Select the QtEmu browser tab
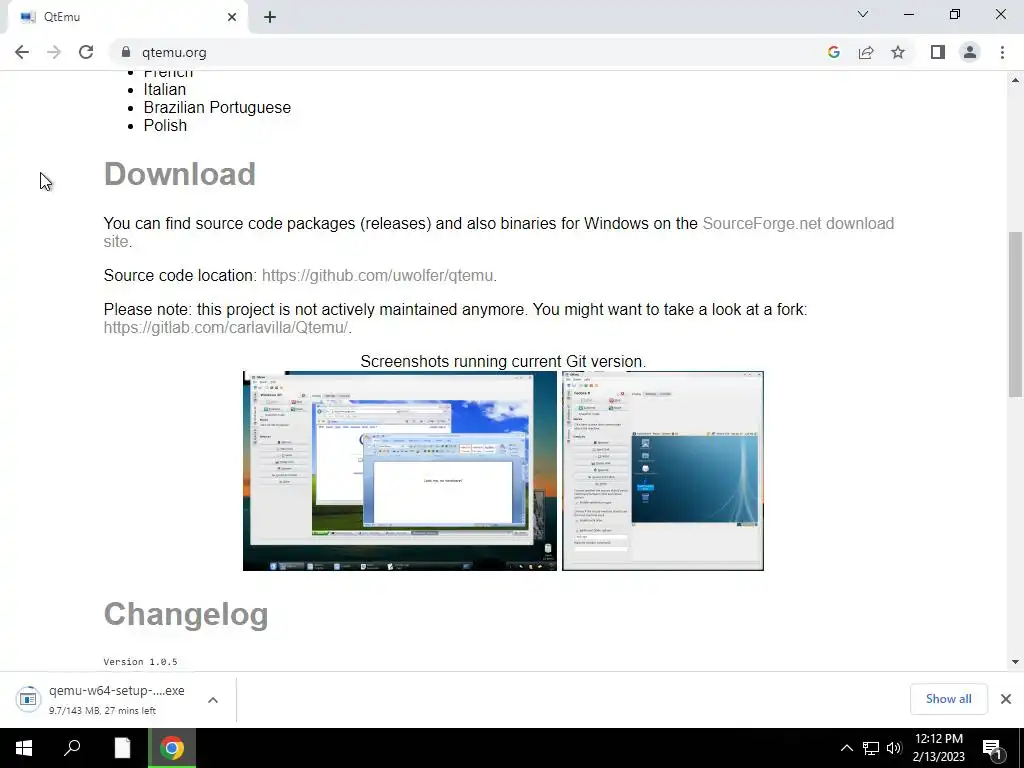The image size is (1024, 768). 127,17
